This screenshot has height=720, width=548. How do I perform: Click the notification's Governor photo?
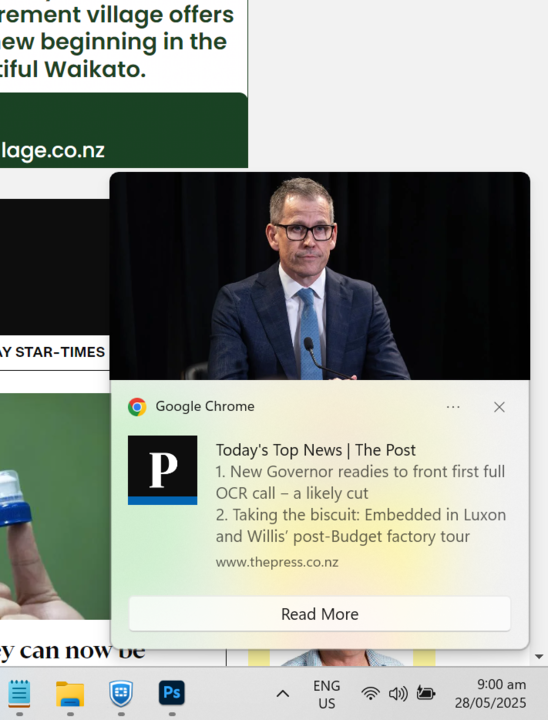(x=320, y=276)
